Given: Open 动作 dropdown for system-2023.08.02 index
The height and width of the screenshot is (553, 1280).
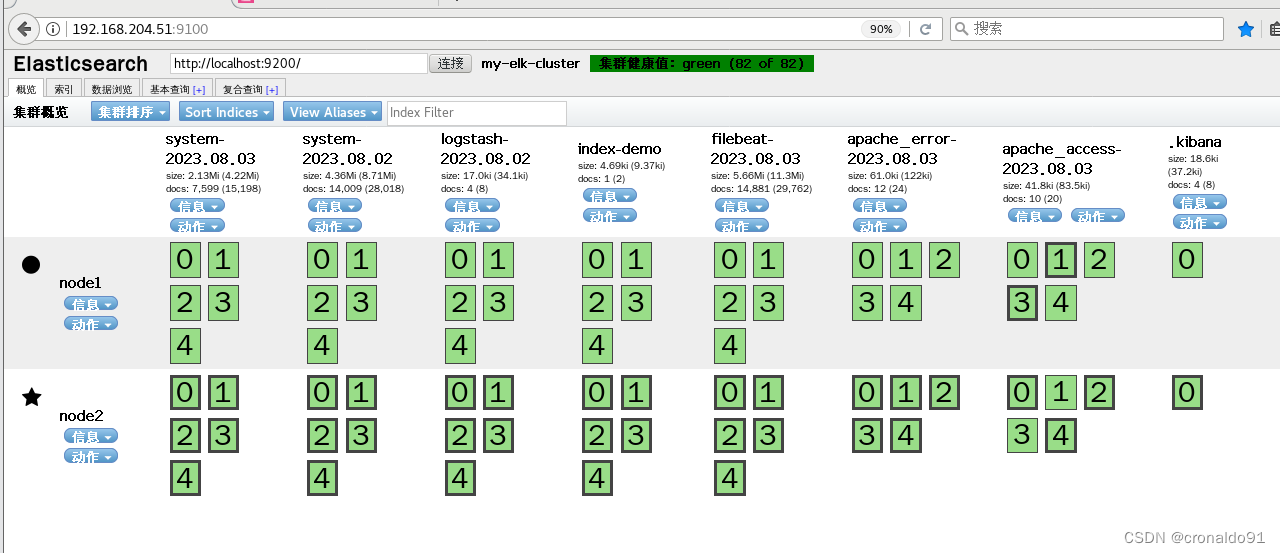Looking at the screenshot, I should point(335,226).
